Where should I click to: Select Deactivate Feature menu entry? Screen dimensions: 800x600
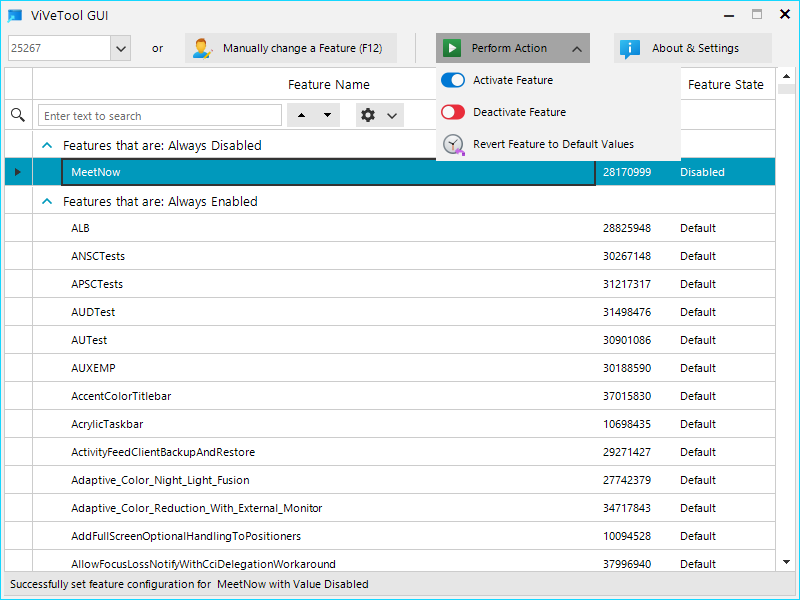[519, 112]
